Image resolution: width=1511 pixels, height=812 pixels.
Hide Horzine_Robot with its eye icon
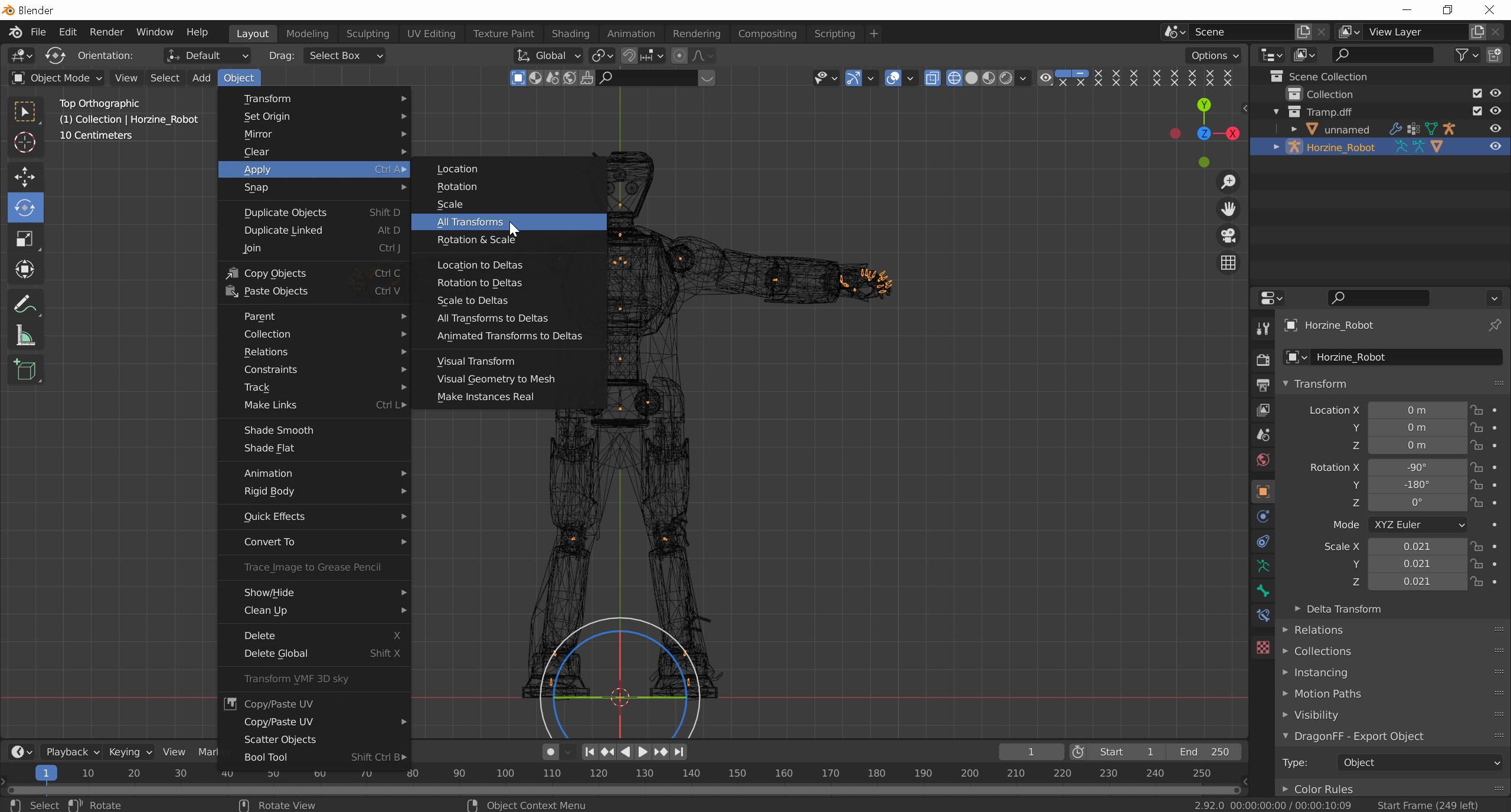(x=1495, y=147)
